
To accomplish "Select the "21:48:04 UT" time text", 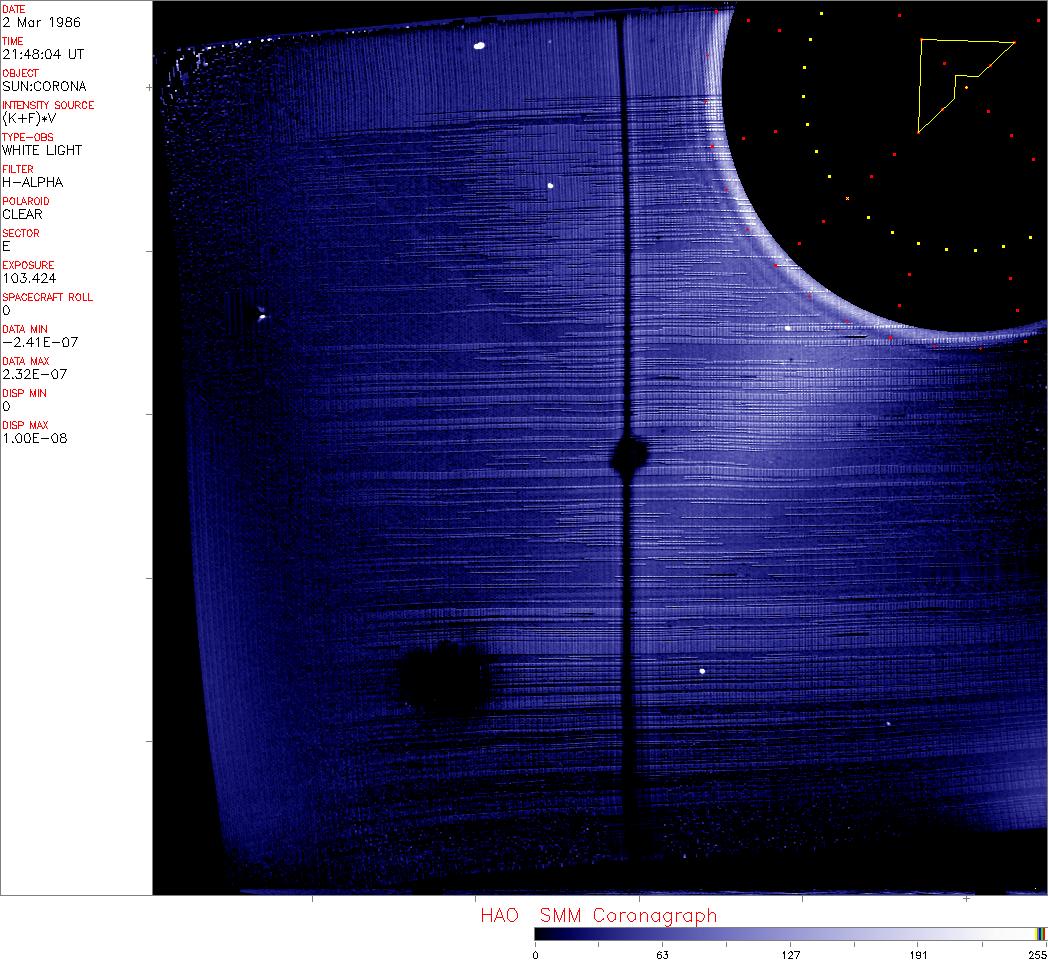I will [42, 54].
